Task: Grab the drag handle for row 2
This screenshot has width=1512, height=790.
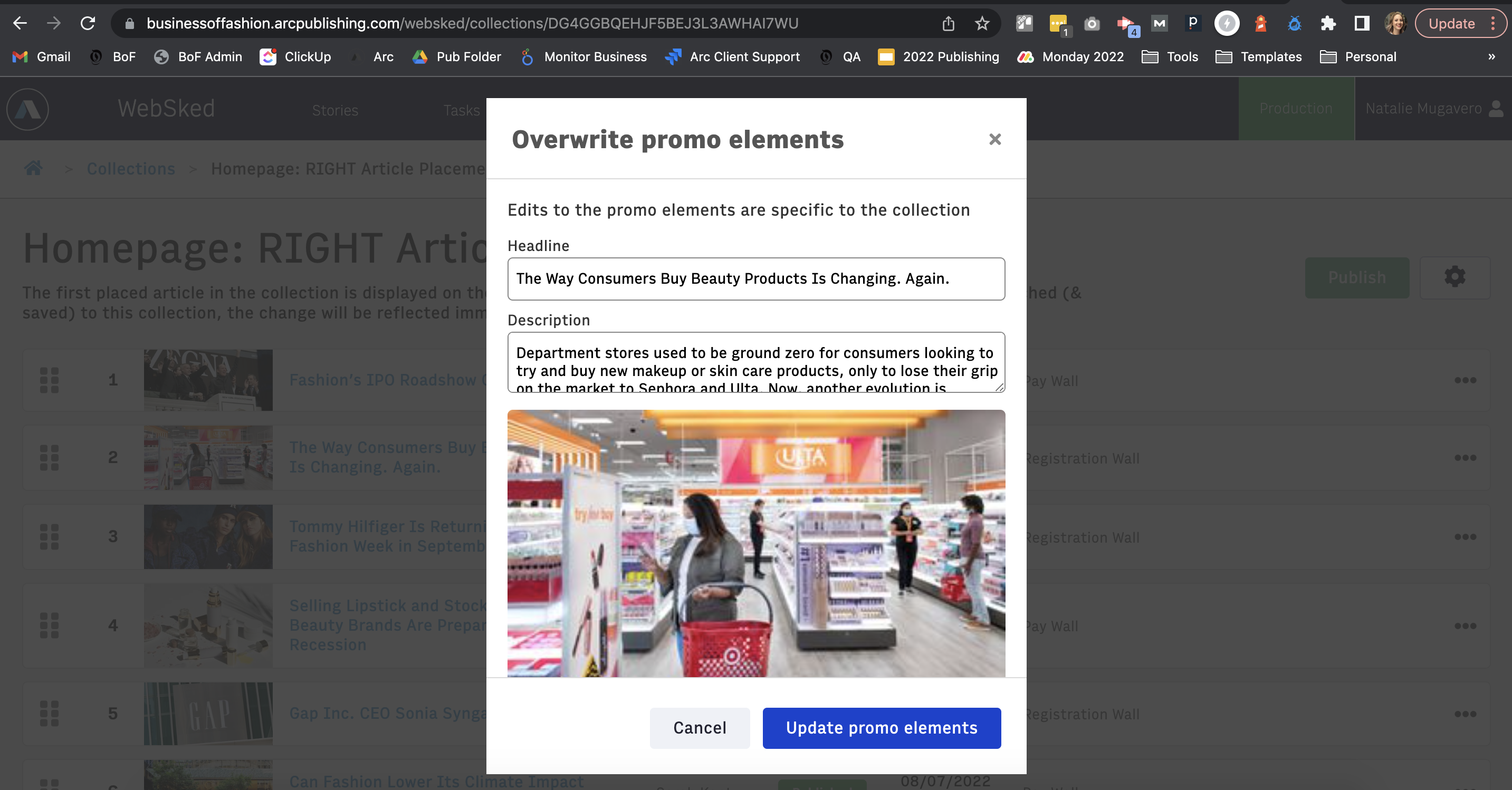Action: pyautogui.click(x=49, y=457)
